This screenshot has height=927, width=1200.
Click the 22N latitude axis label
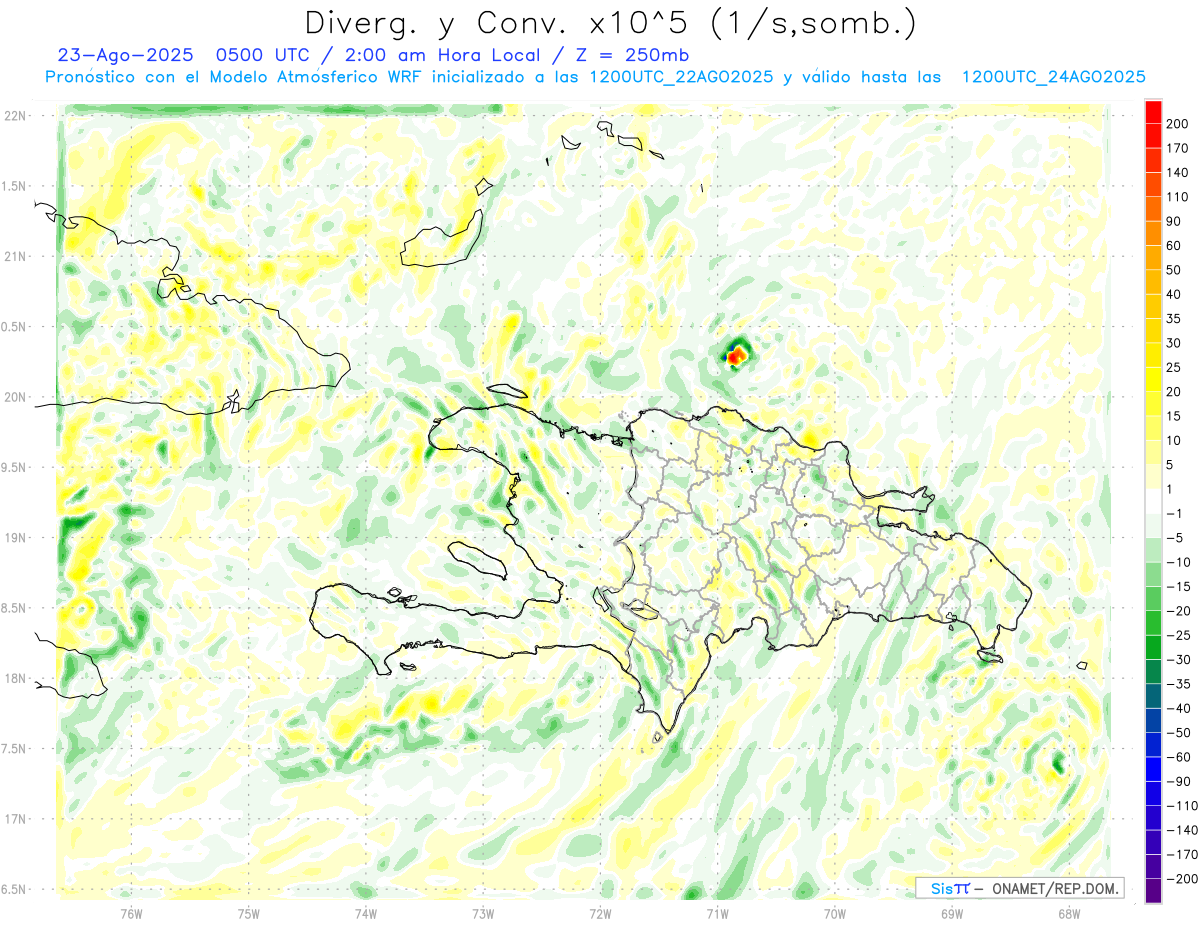tap(15, 116)
